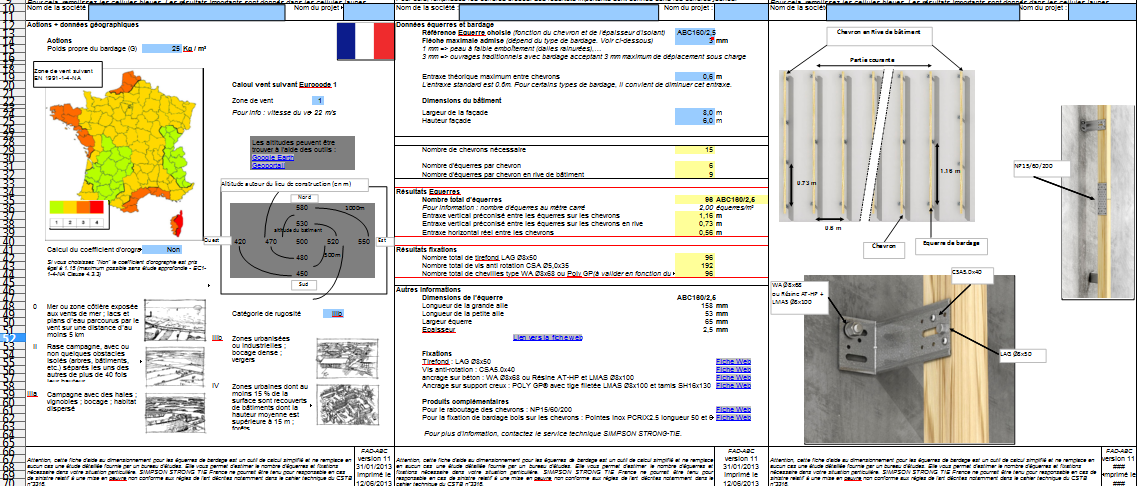This screenshot has height=486, width=1138.
Task: Click the urban zone category IV sketch
Action: (x=348, y=405)
